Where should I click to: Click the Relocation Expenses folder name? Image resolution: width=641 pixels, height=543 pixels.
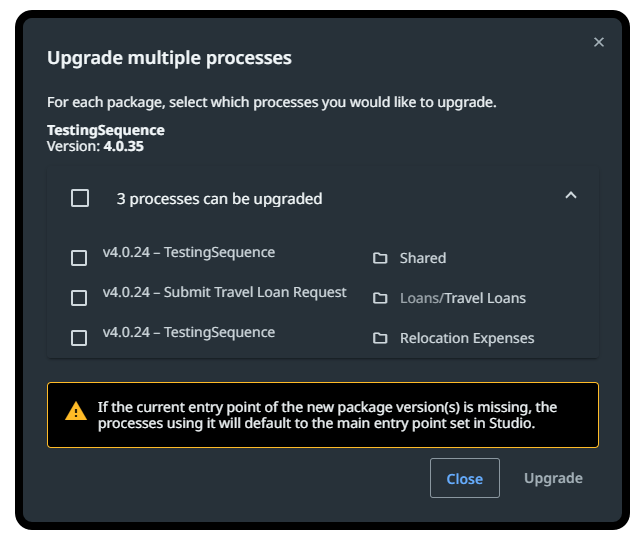pyautogui.click(x=467, y=338)
